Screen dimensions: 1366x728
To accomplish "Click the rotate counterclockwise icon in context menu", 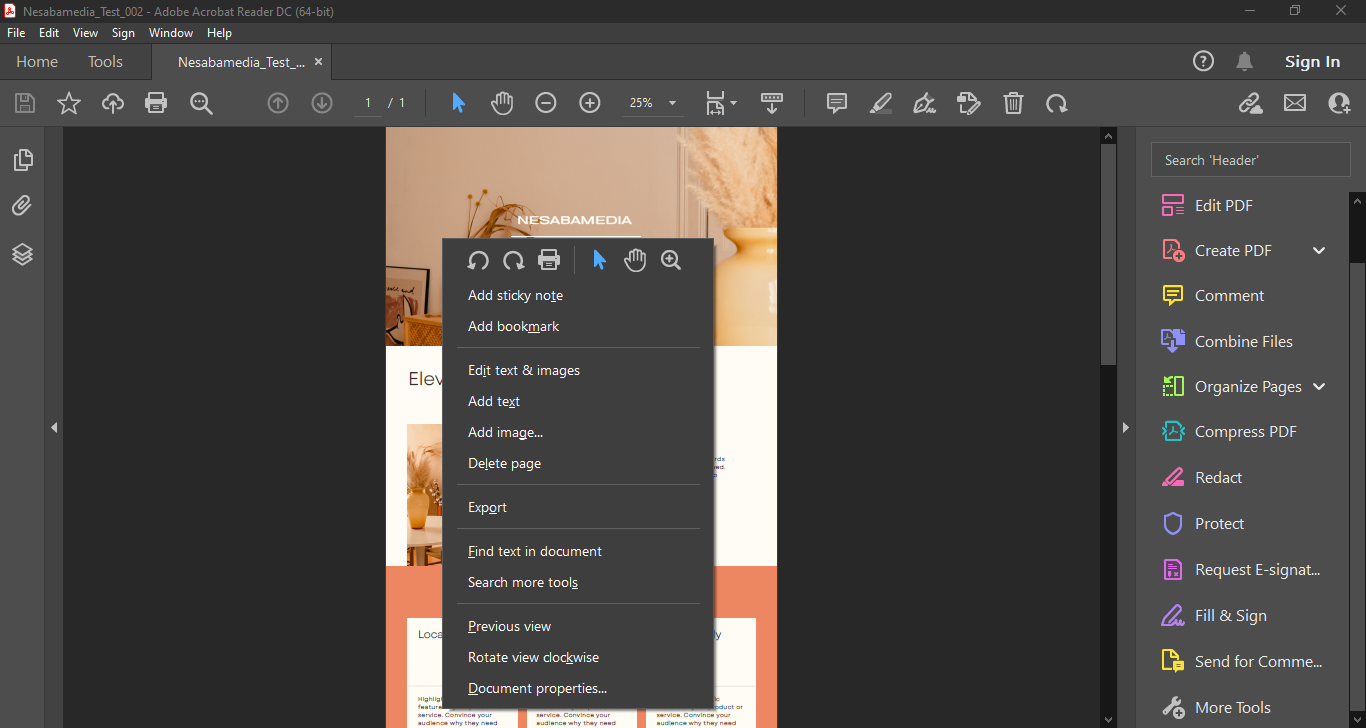I will 478,260.
